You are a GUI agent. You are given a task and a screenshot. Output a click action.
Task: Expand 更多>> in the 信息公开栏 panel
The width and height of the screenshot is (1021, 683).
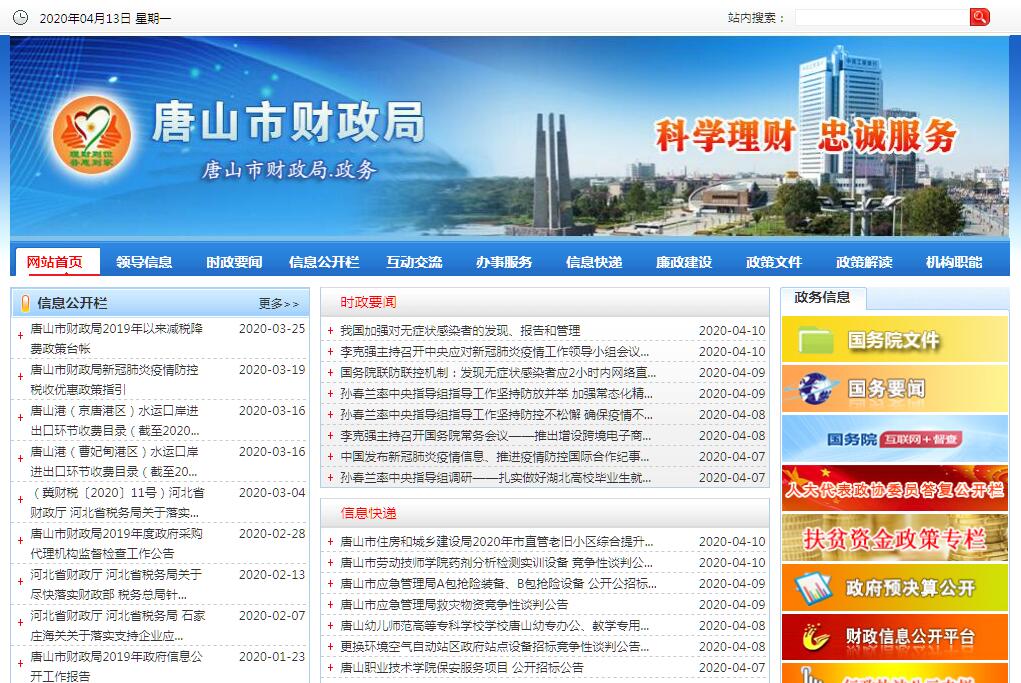click(278, 303)
